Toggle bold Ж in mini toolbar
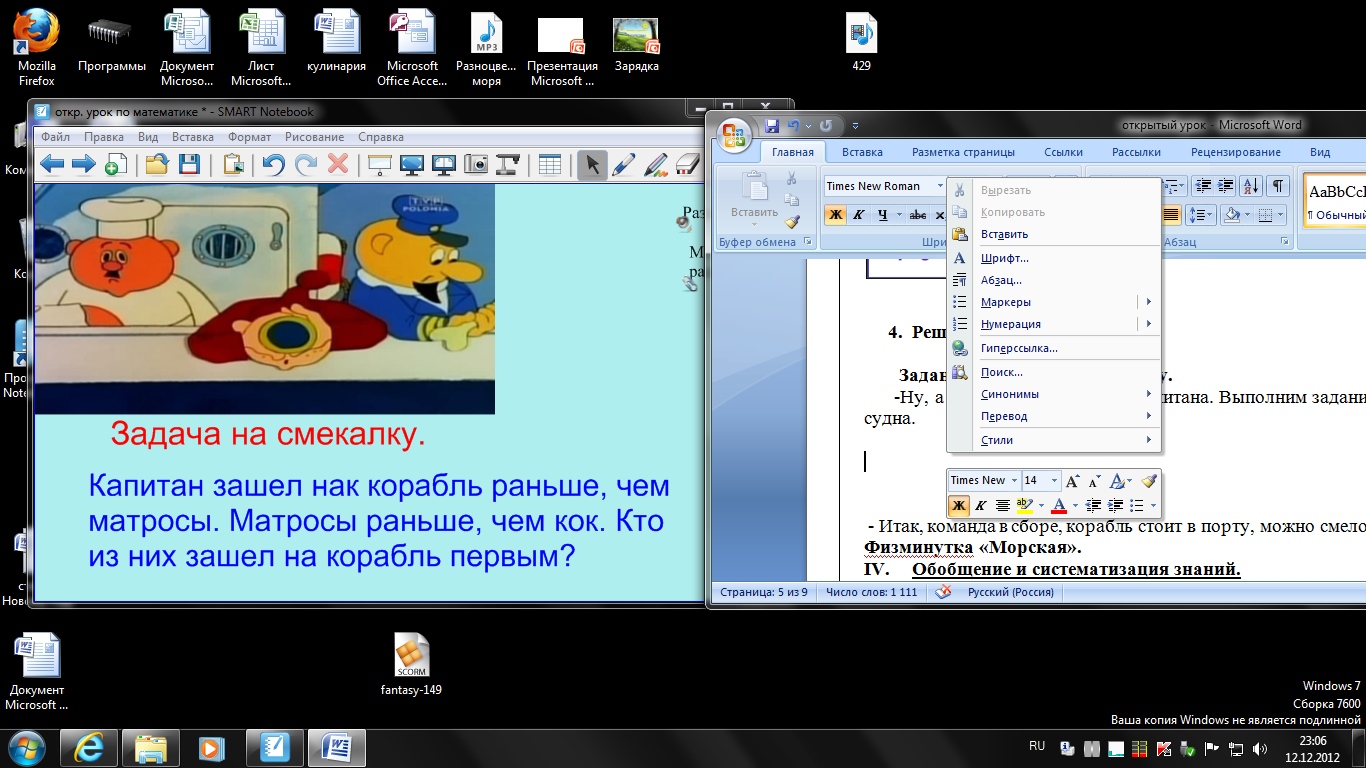1366x768 pixels. (959, 506)
